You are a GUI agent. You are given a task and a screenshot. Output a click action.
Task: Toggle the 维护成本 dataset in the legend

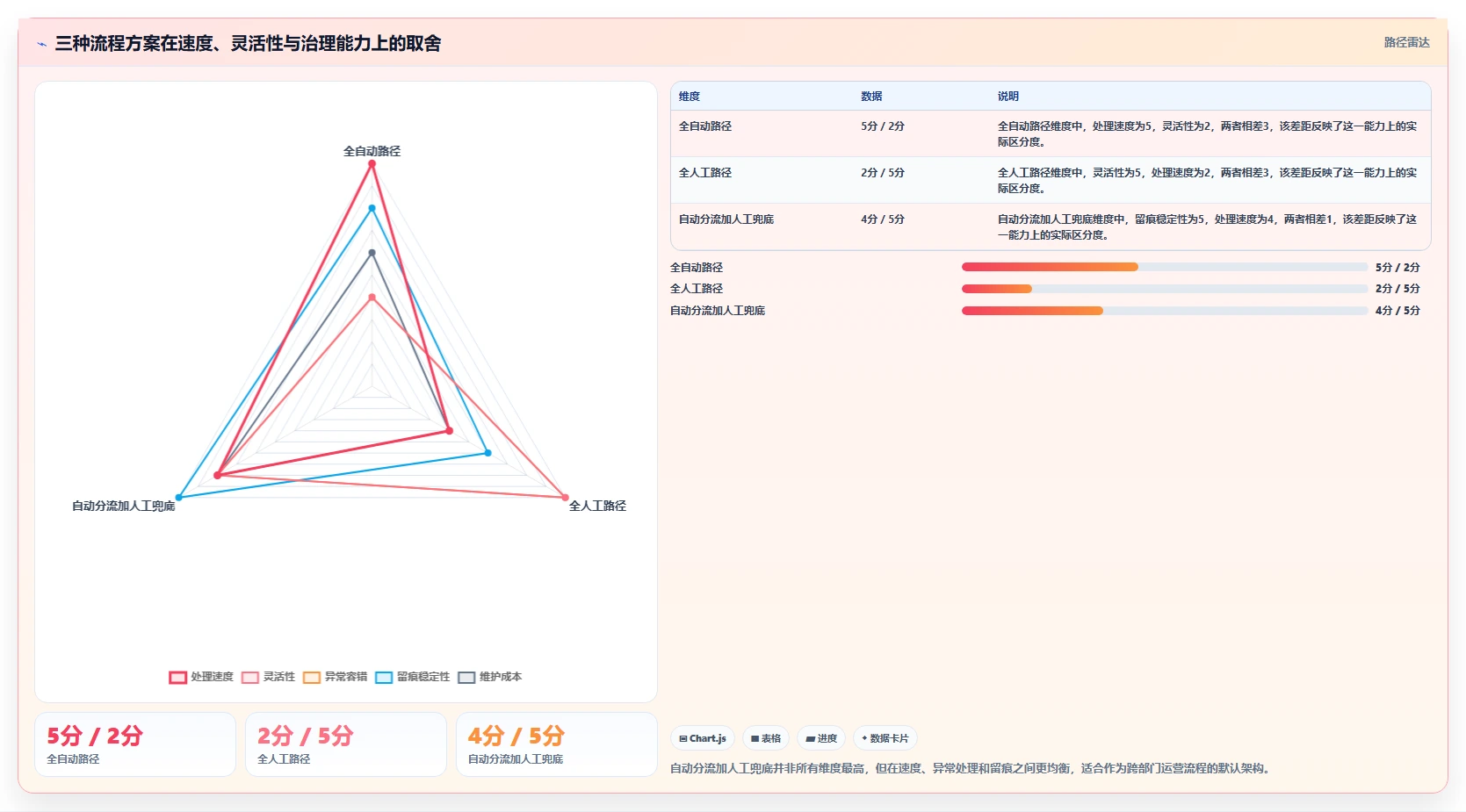coord(489,677)
